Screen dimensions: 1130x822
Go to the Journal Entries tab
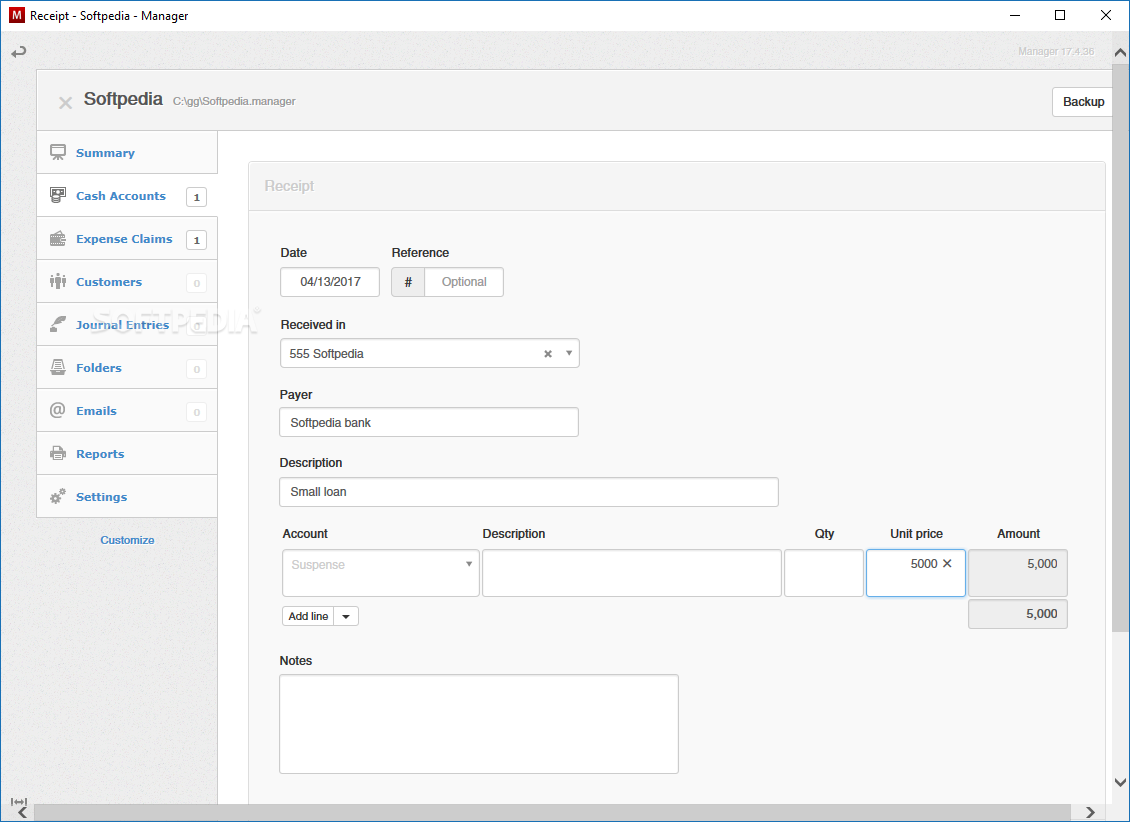(127, 324)
